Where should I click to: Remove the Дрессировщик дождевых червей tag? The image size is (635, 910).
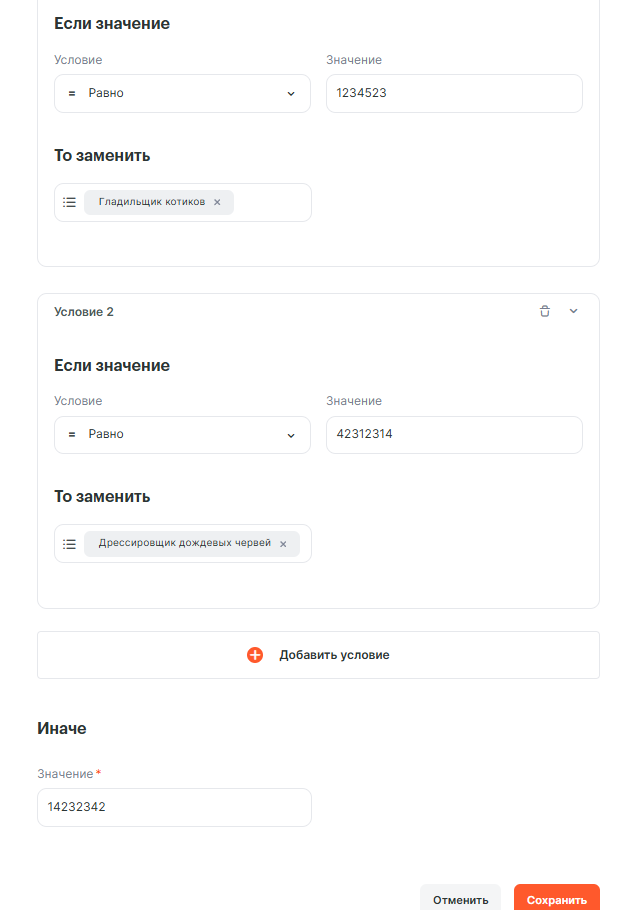click(x=283, y=544)
